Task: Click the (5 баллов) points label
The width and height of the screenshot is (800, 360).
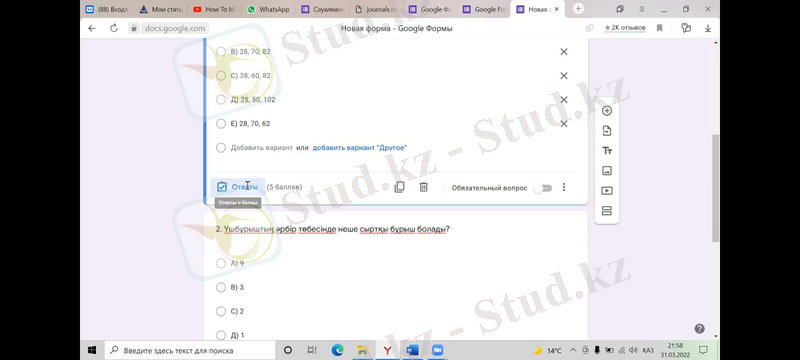Action: 284,187
